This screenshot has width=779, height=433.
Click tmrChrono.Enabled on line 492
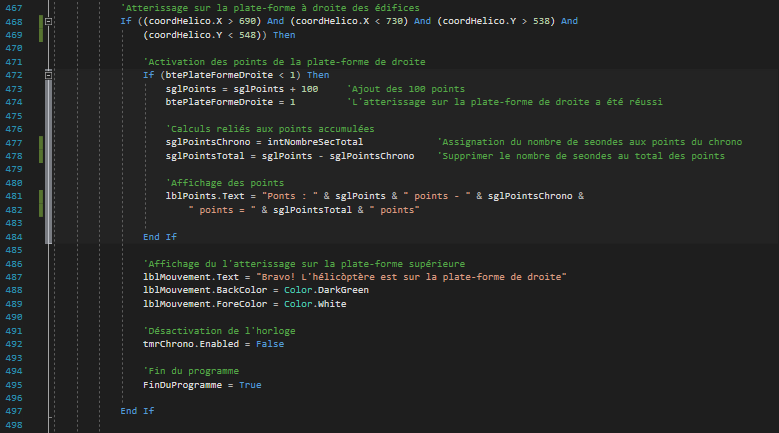pyautogui.click(x=191, y=344)
